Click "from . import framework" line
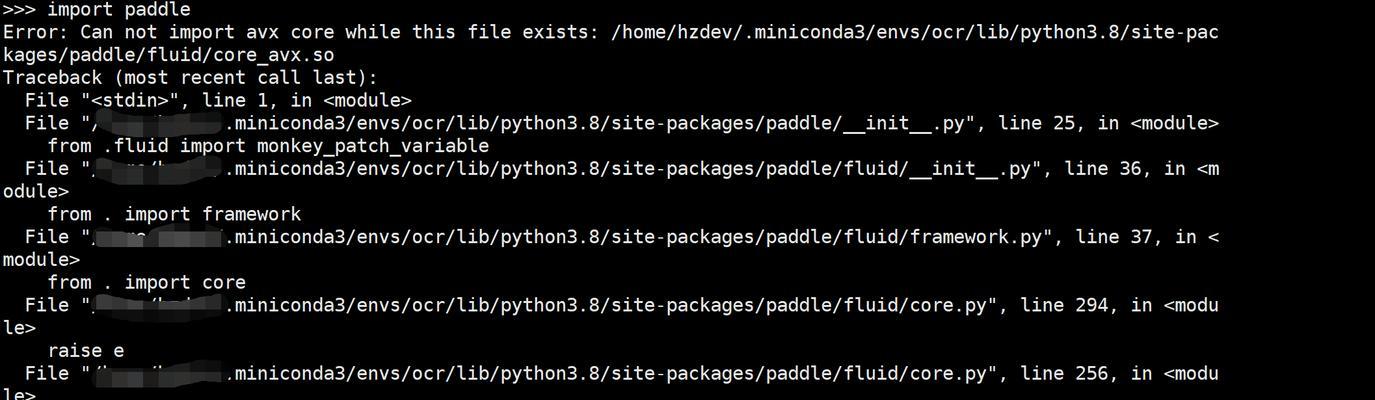This screenshot has height=400, width=1375. tap(174, 215)
